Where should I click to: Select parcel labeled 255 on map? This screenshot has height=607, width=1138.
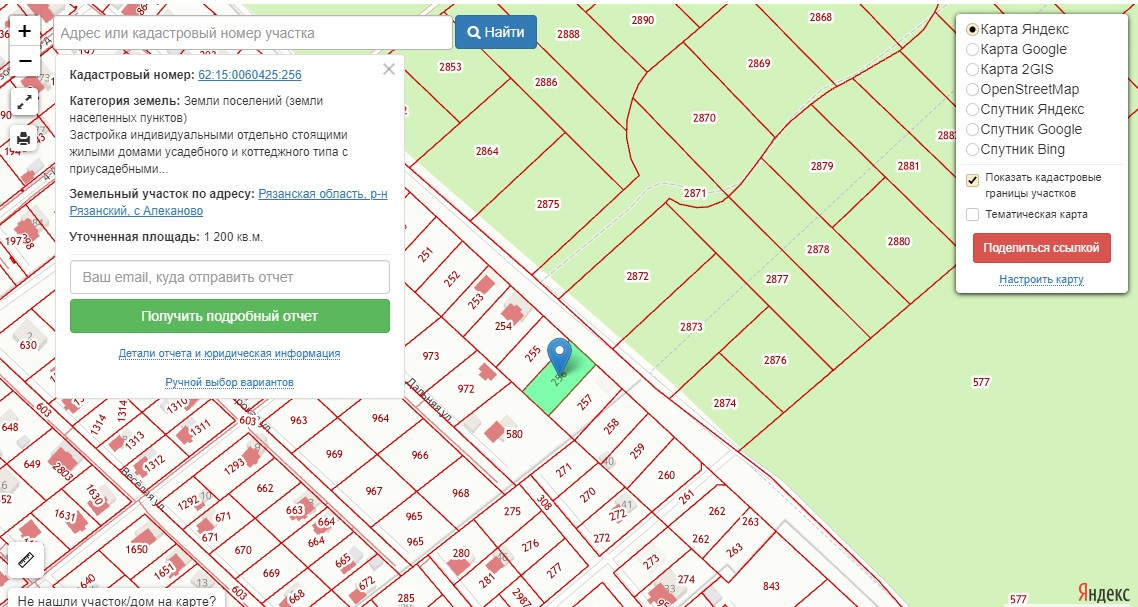[533, 354]
